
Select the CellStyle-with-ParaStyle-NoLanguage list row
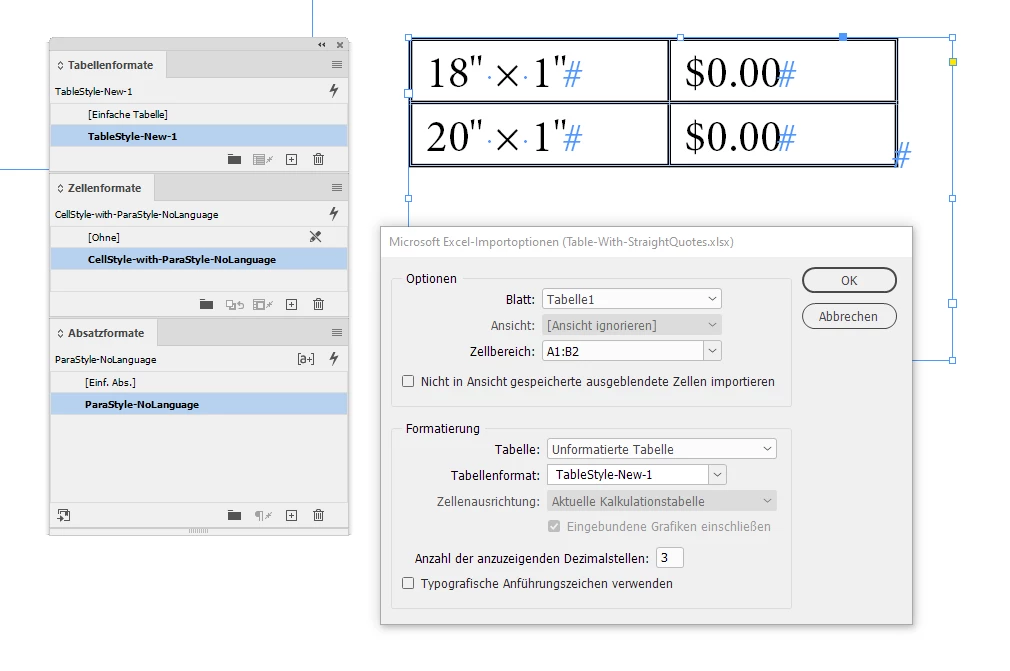point(198,259)
